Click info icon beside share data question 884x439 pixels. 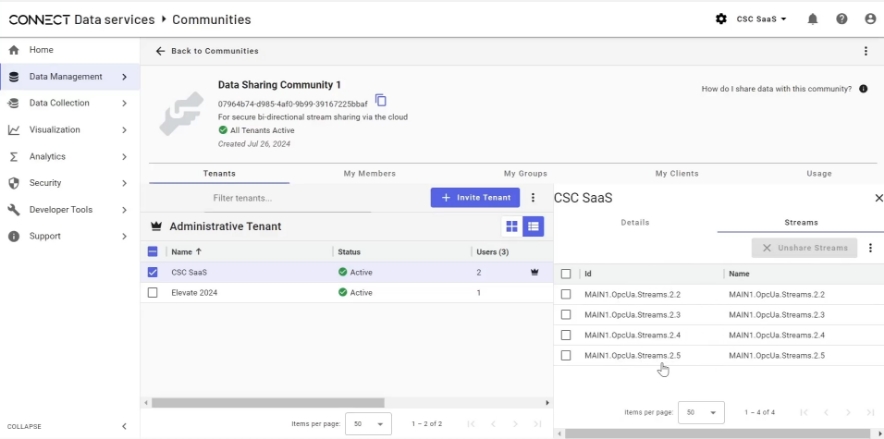[863, 89]
